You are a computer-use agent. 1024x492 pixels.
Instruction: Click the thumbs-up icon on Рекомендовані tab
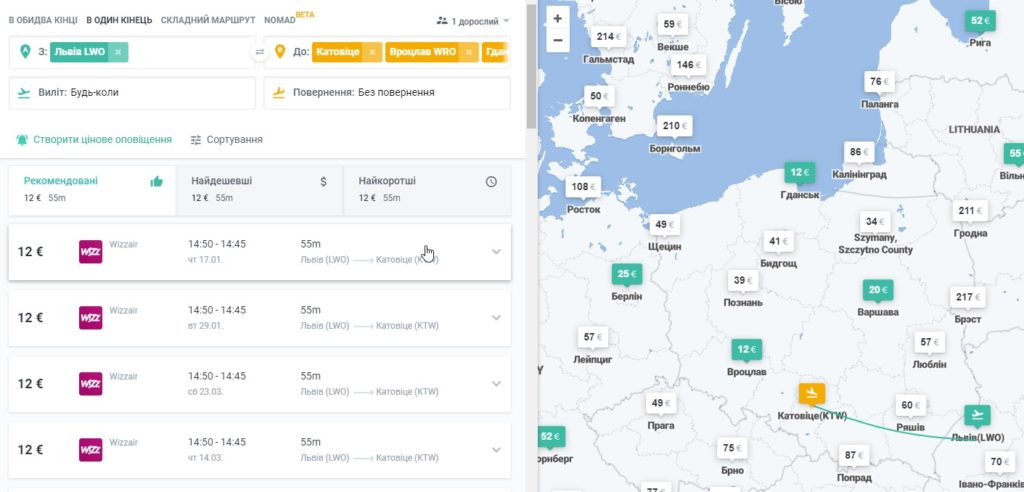point(156,182)
